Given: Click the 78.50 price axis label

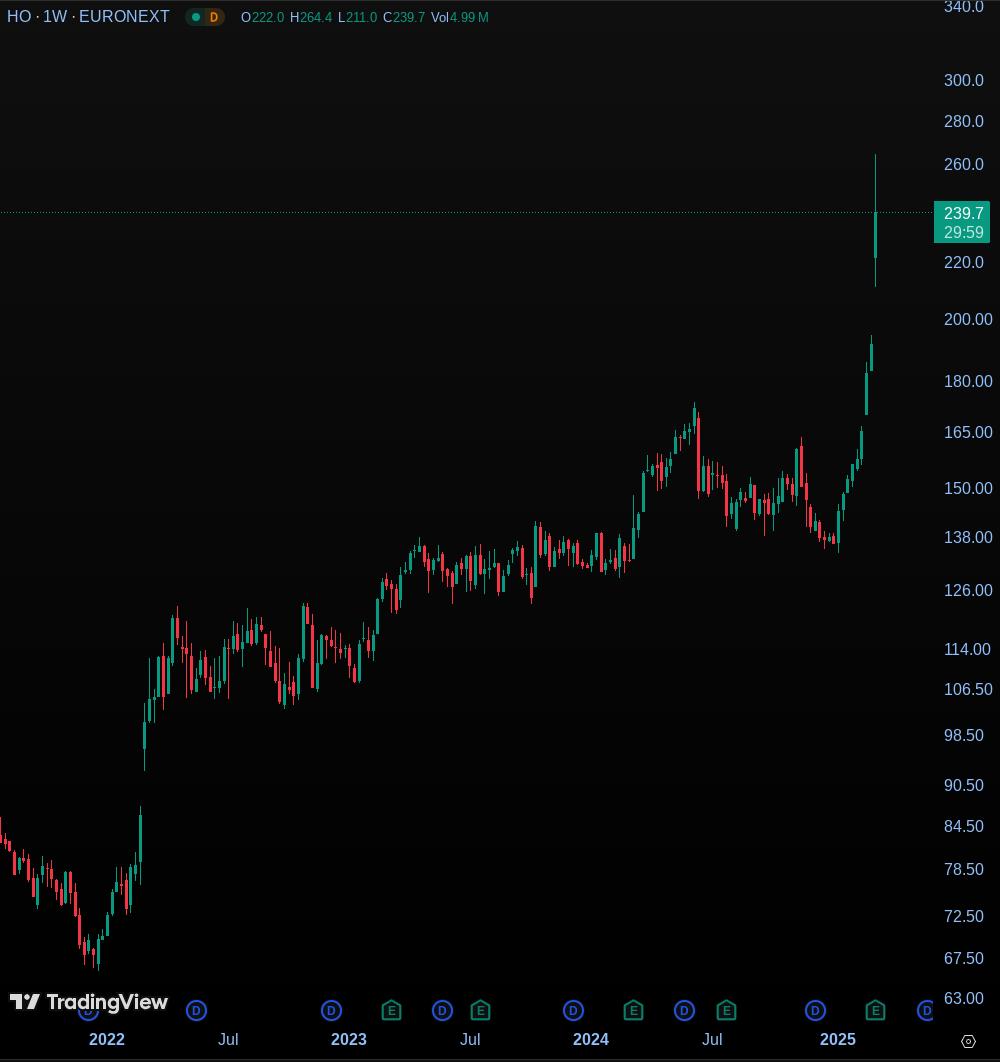Looking at the screenshot, I should (963, 870).
